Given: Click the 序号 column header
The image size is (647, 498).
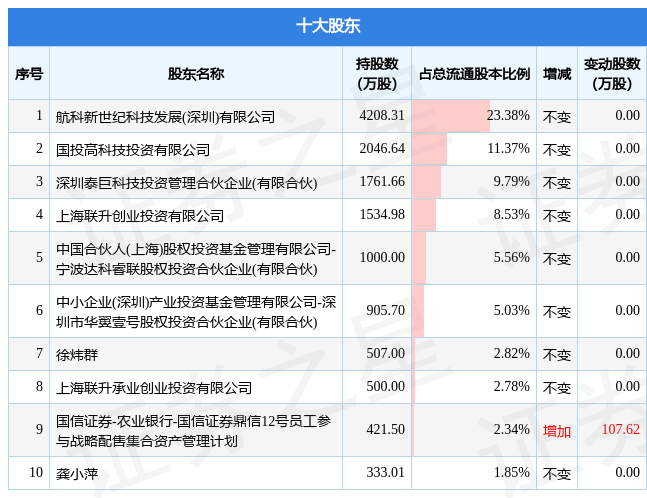Looking at the screenshot, I should [29, 74].
